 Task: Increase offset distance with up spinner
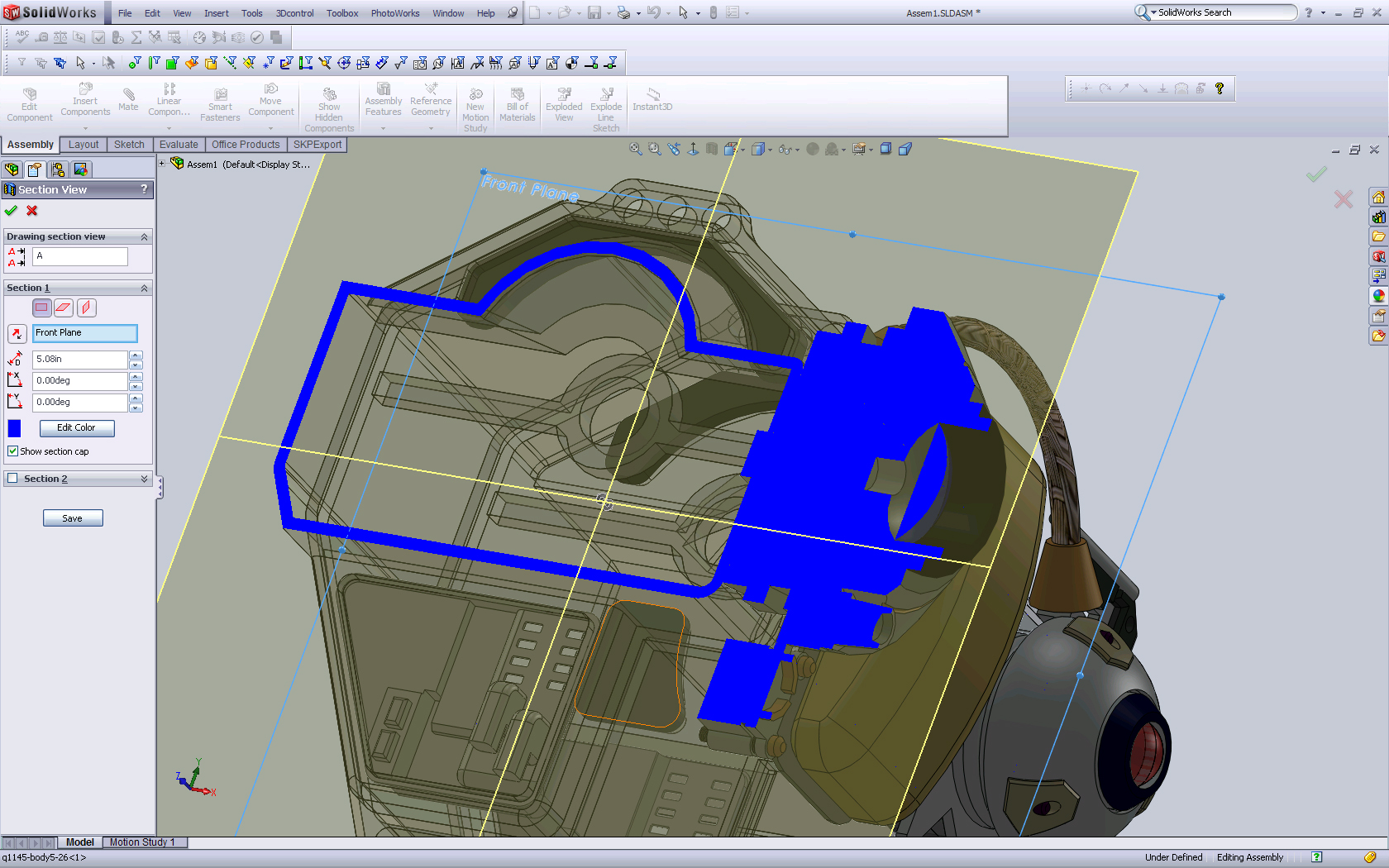[136, 355]
